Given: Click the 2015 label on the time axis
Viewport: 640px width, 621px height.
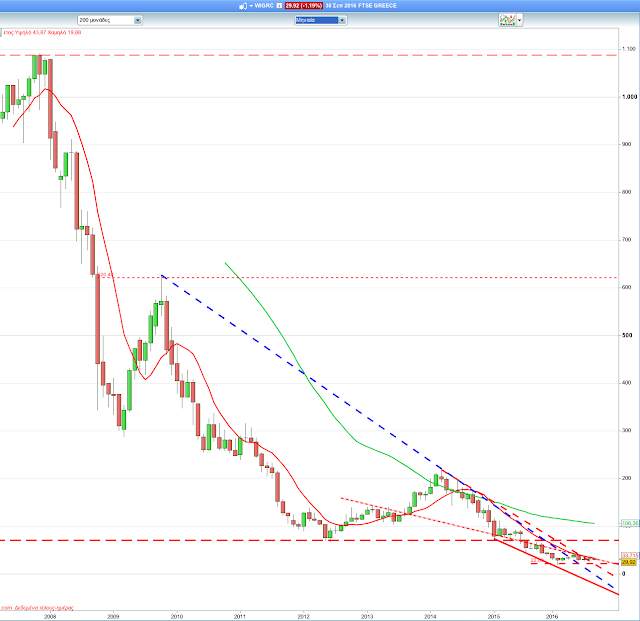Looking at the screenshot, I should tap(494, 617).
